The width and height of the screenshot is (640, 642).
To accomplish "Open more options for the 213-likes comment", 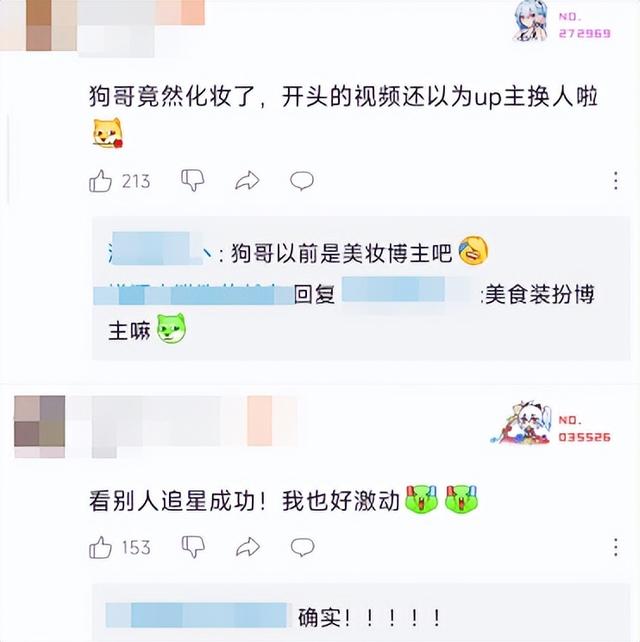I will pyautogui.click(x=615, y=181).
